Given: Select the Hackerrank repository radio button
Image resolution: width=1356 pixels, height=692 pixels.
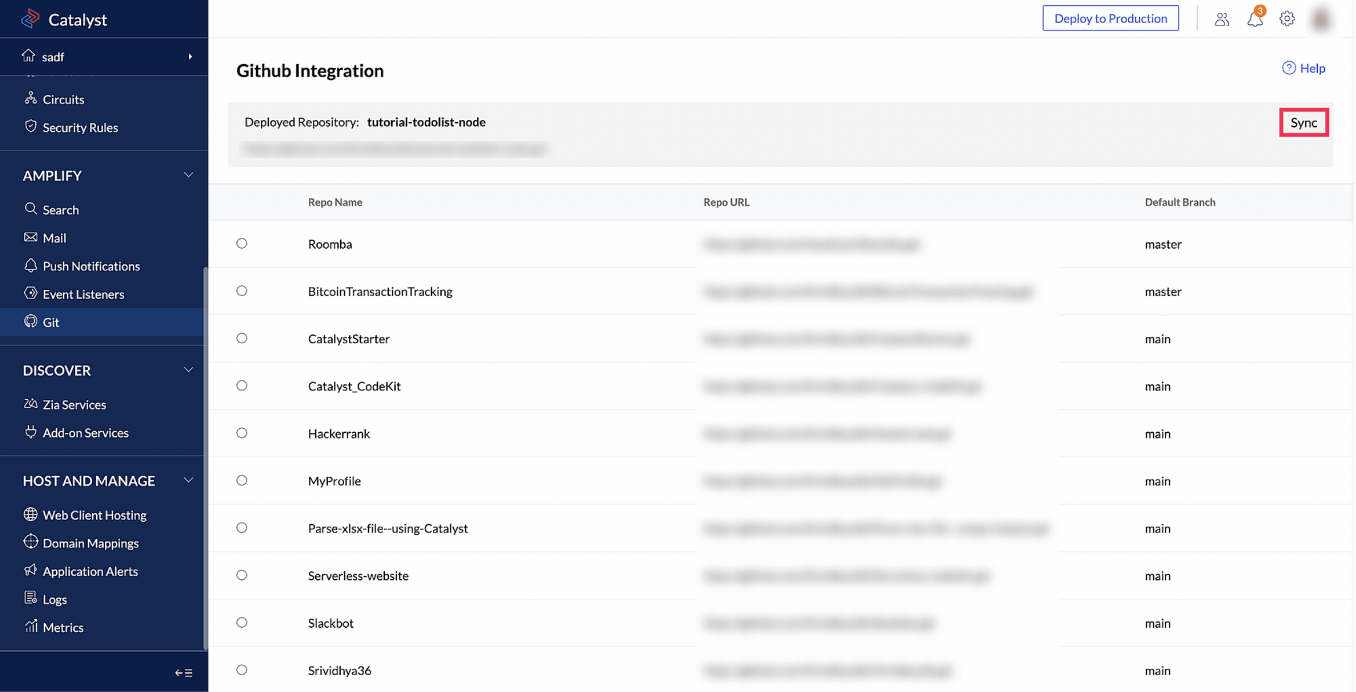Looking at the screenshot, I should coord(241,433).
